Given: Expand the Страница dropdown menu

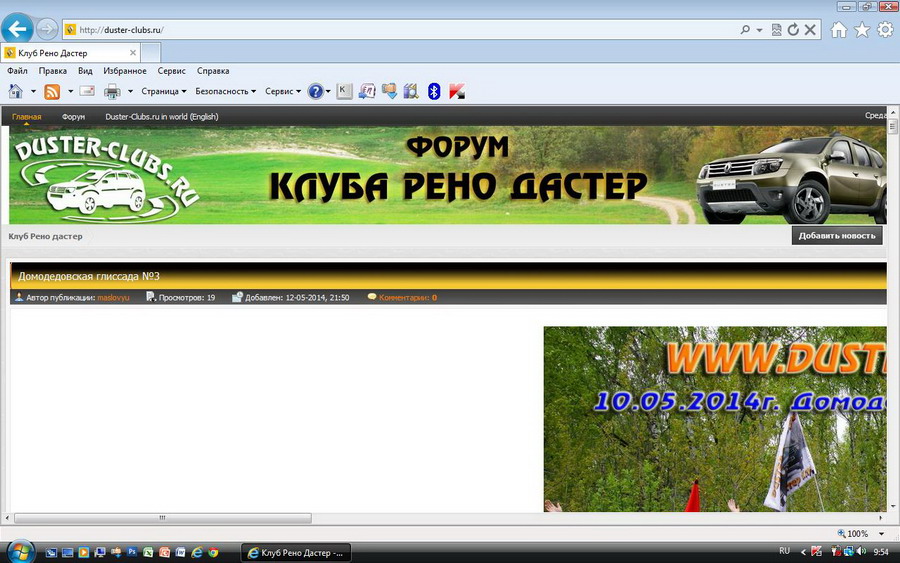Looking at the screenshot, I should click(164, 92).
